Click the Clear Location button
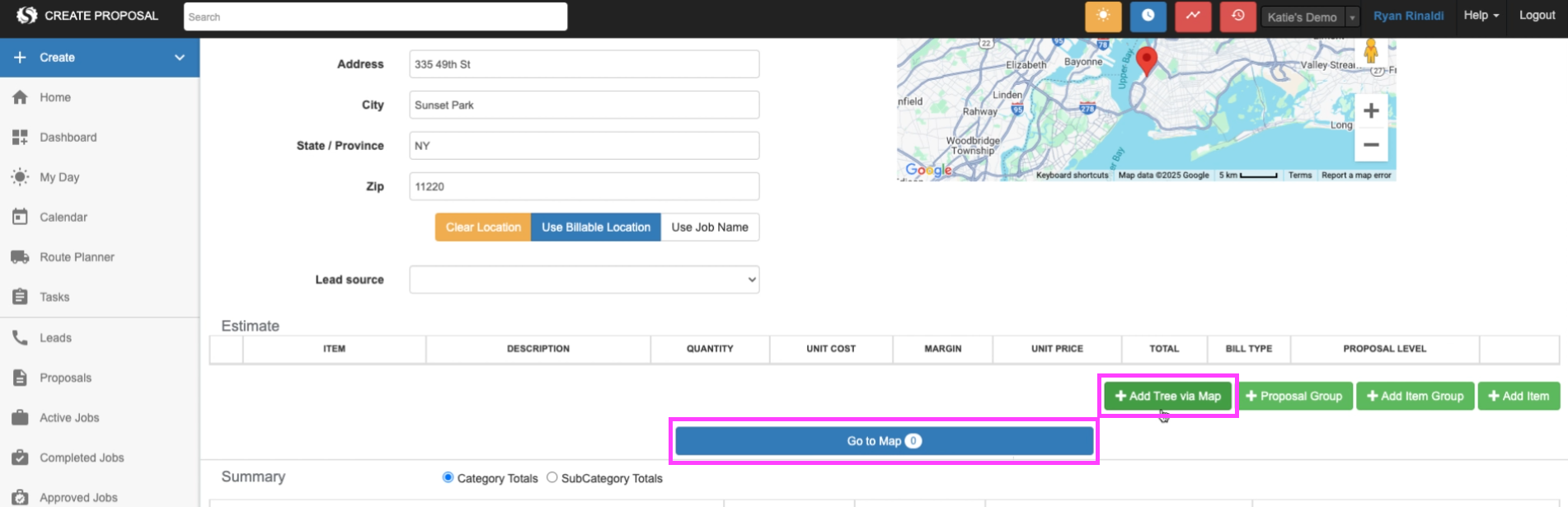Image resolution: width=1568 pixels, height=507 pixels. (483, 228)
